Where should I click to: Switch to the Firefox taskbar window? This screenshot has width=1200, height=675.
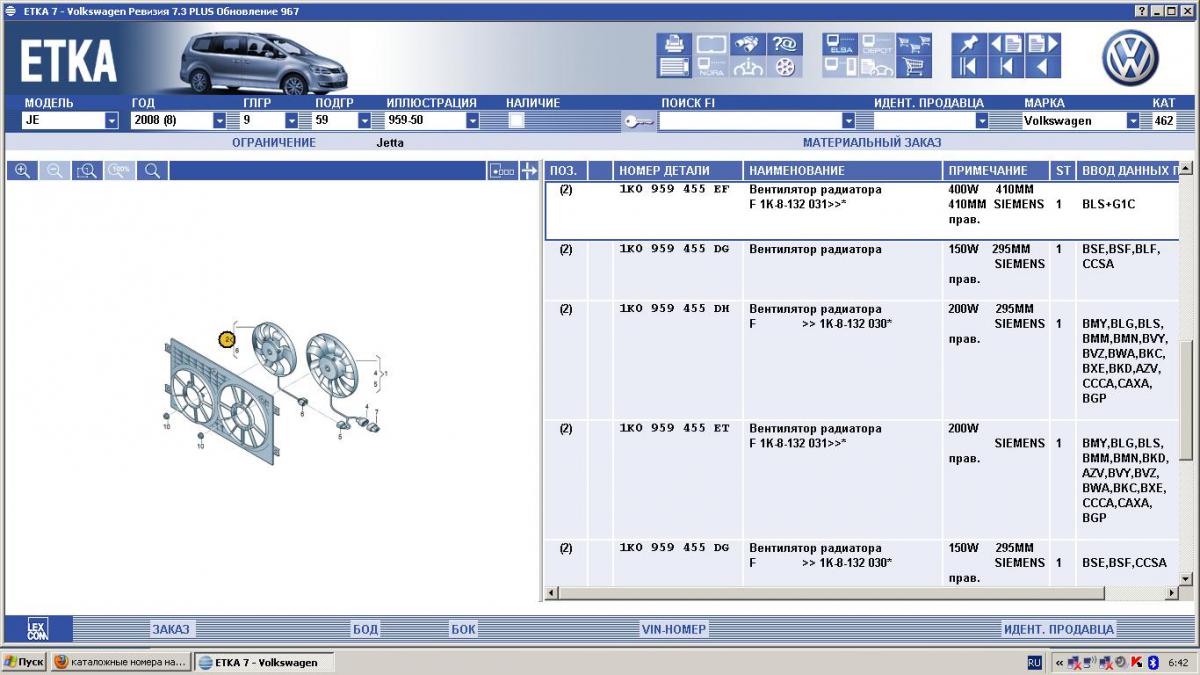120,662
